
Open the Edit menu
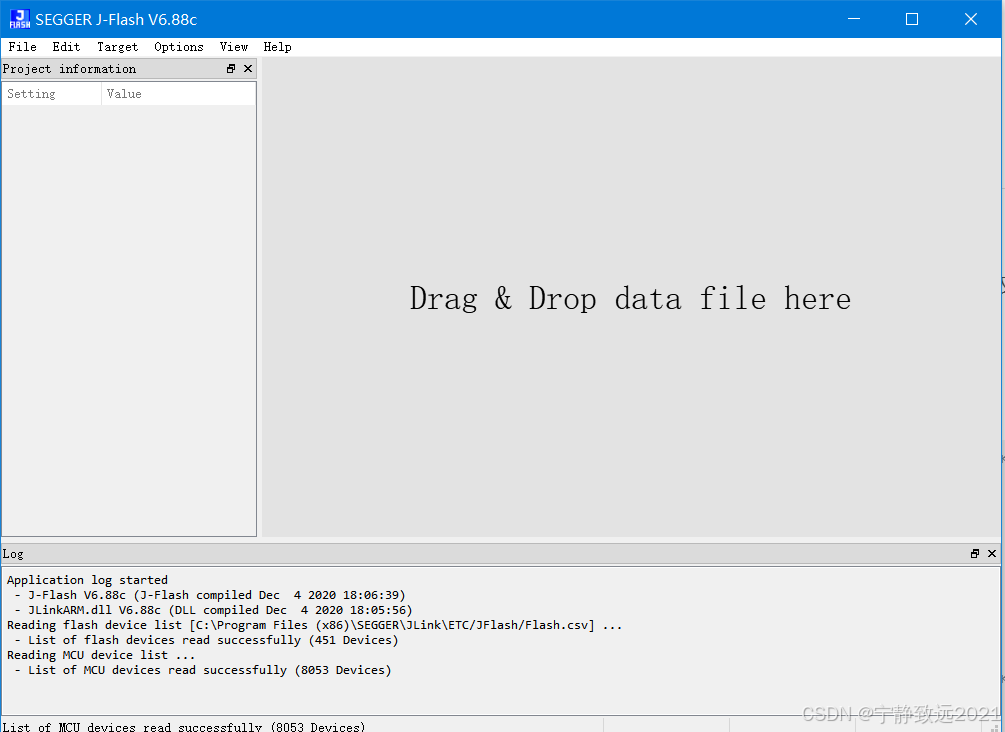point(66,47)
